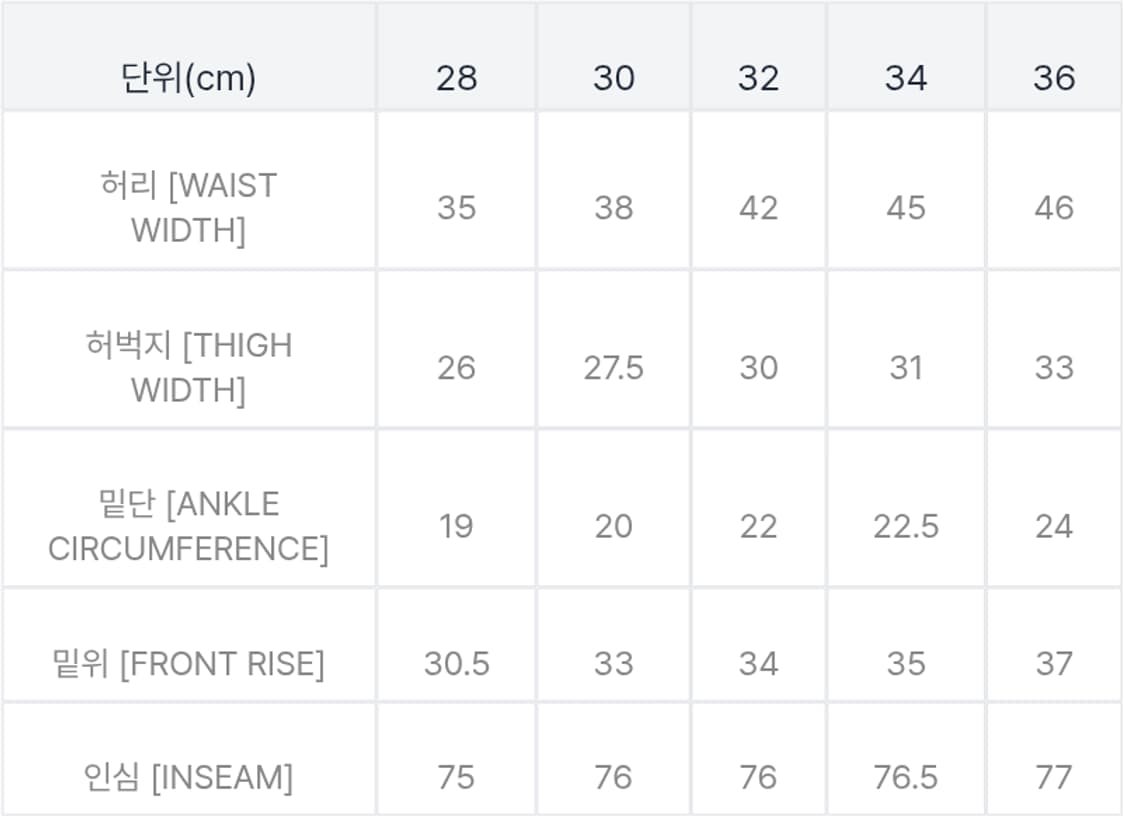
Task: Select the 밑위 [FRONT RISE] row label
Action: click(x=188, y=664)
